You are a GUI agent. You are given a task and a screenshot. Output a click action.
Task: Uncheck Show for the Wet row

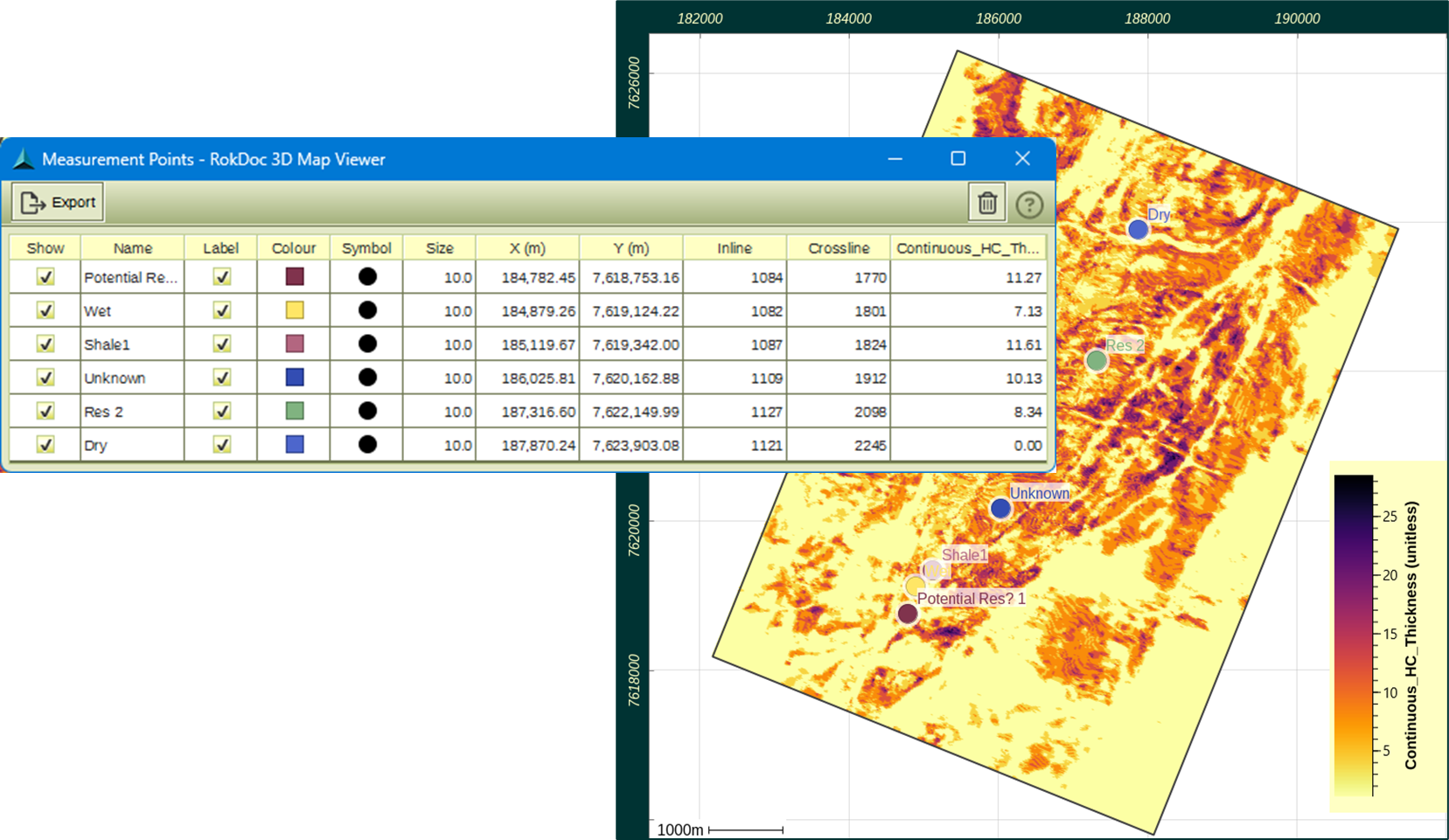(x=45, y=310)
